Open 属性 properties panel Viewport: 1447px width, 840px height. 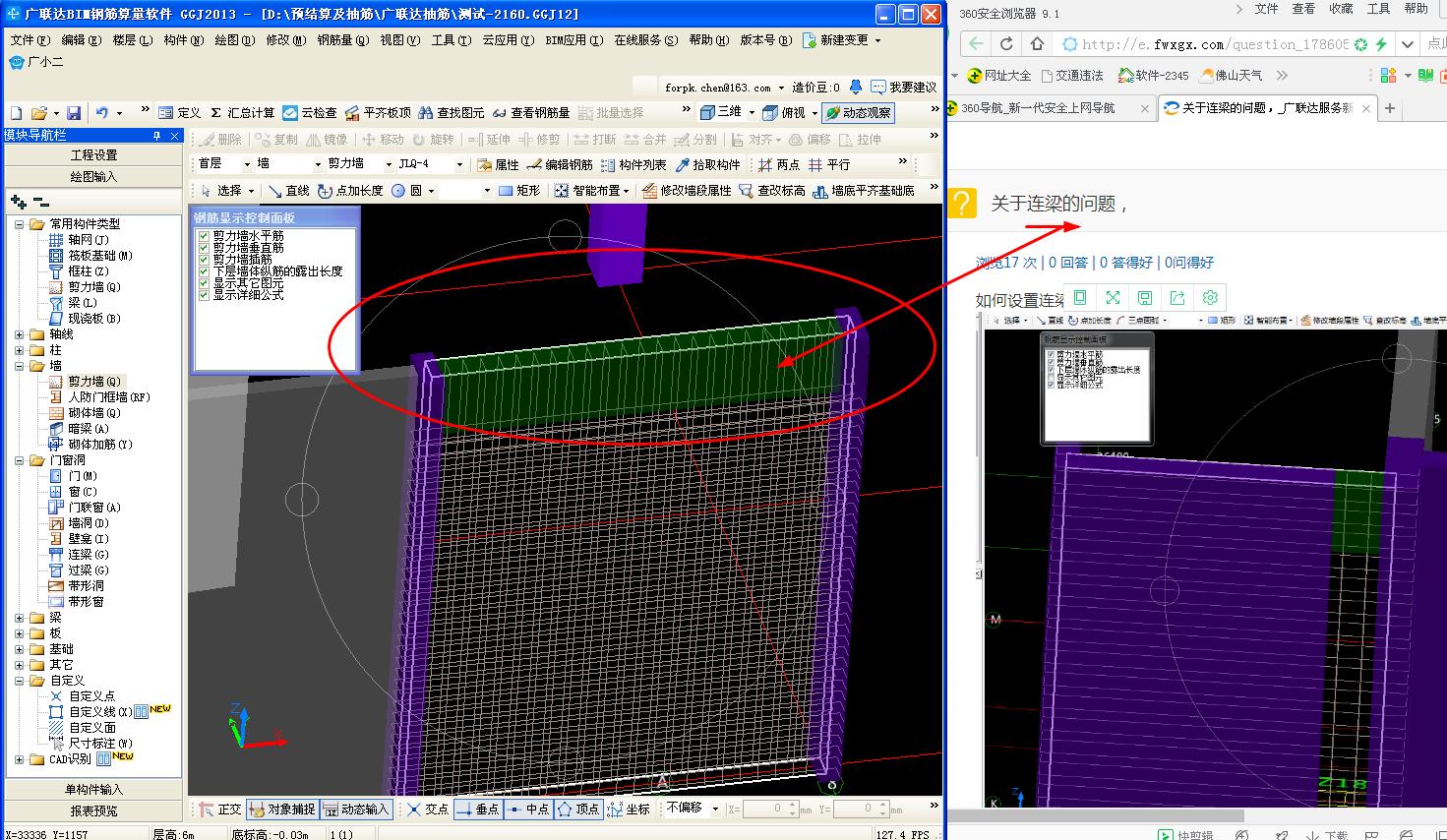(498, 164)
